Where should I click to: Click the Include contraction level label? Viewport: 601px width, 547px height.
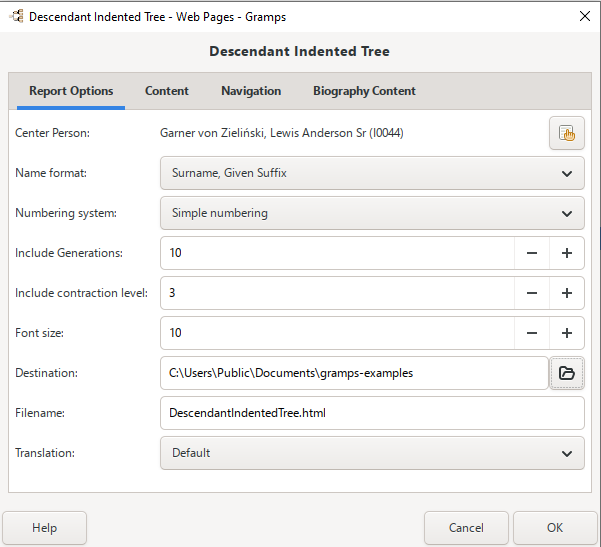pos(82,293)
